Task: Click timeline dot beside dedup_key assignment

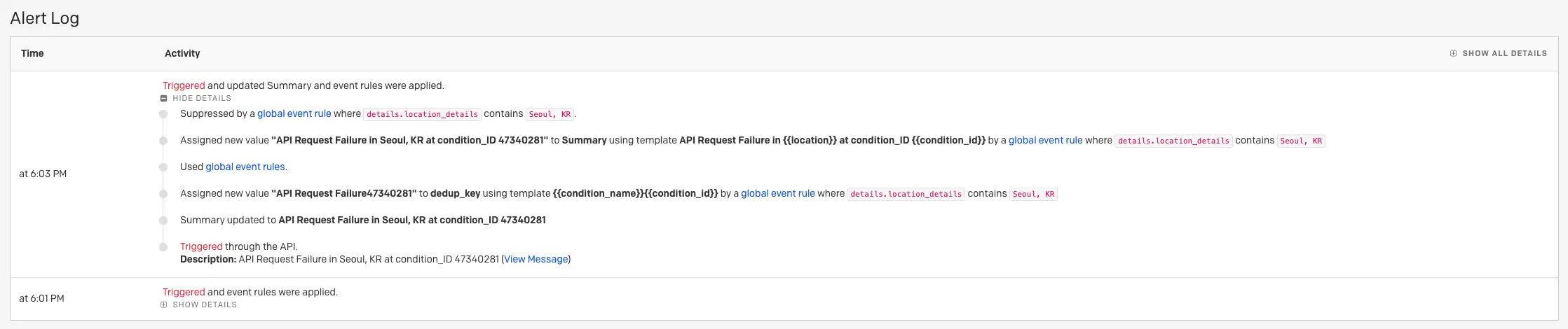Action: (x=163, y=194)
